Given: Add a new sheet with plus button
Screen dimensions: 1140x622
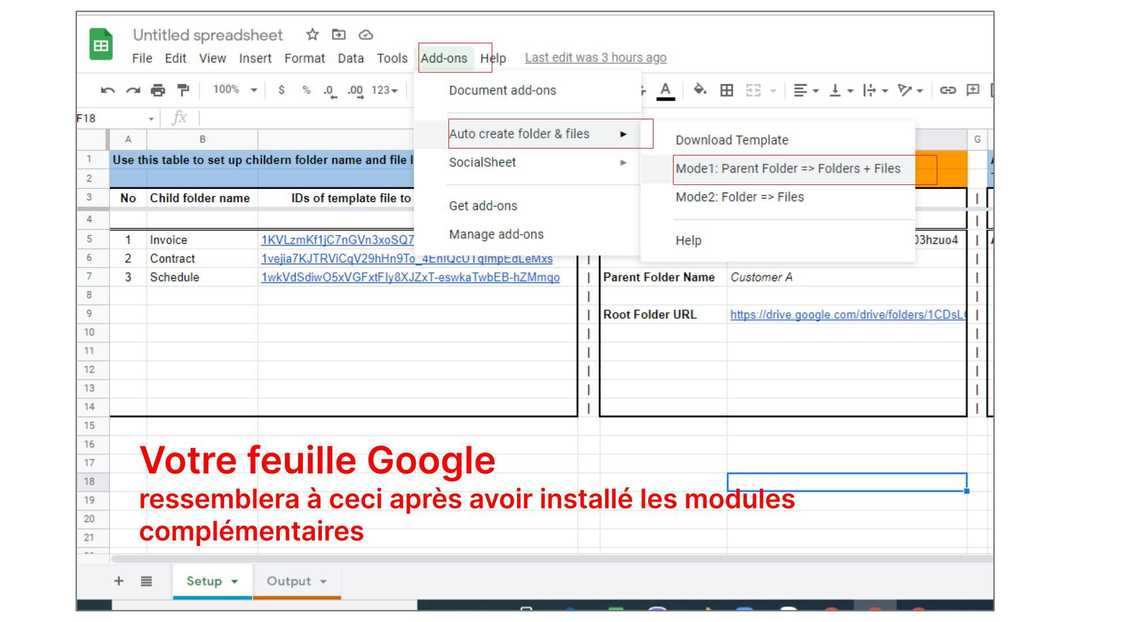Looking at the screenshot, I should pos(119,581).
